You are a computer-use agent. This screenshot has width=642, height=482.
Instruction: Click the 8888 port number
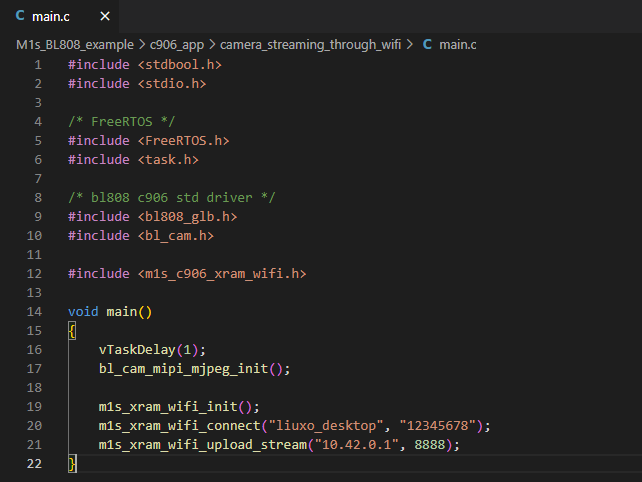[x=430, y=445]
